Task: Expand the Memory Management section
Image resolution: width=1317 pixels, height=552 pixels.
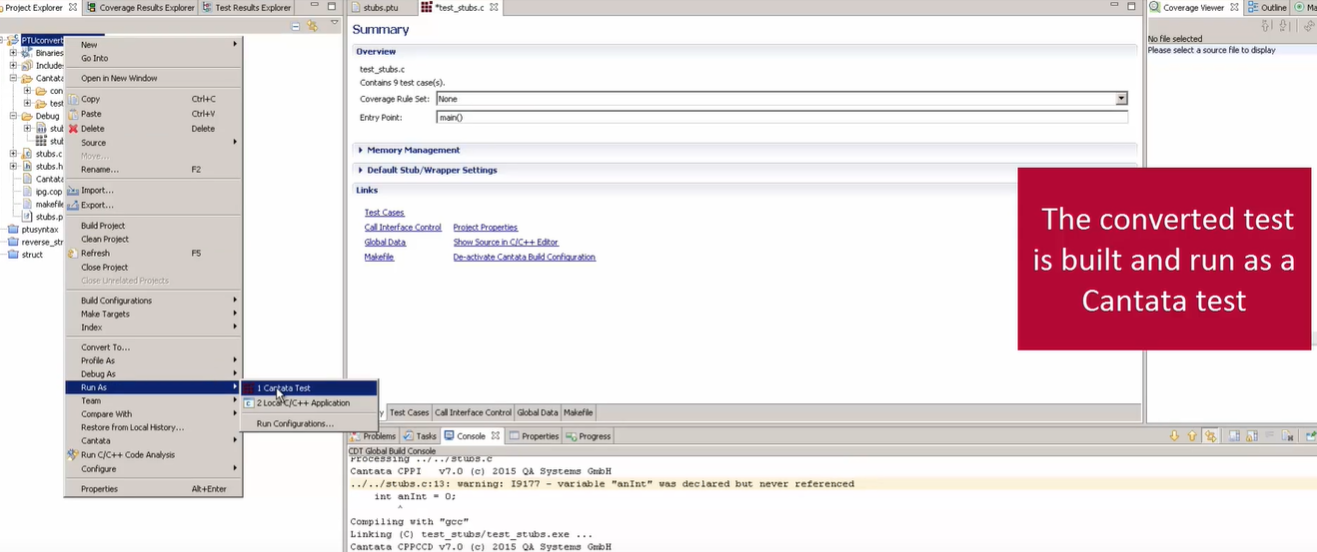Action: pyautogui.click(x=361, y=150)
